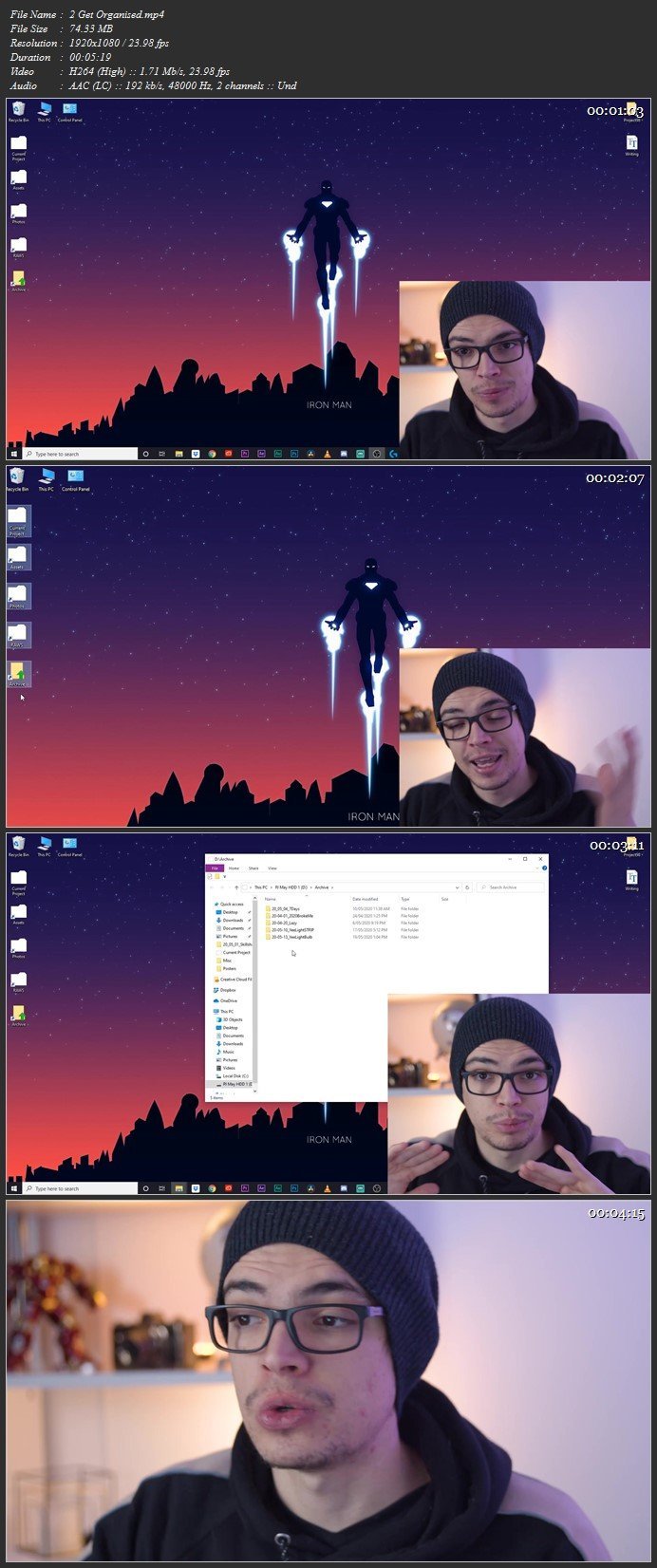Open VLC from the 00:03:41 frame taskbar
Screen dimensions: 657x1568
point(327,1188)
